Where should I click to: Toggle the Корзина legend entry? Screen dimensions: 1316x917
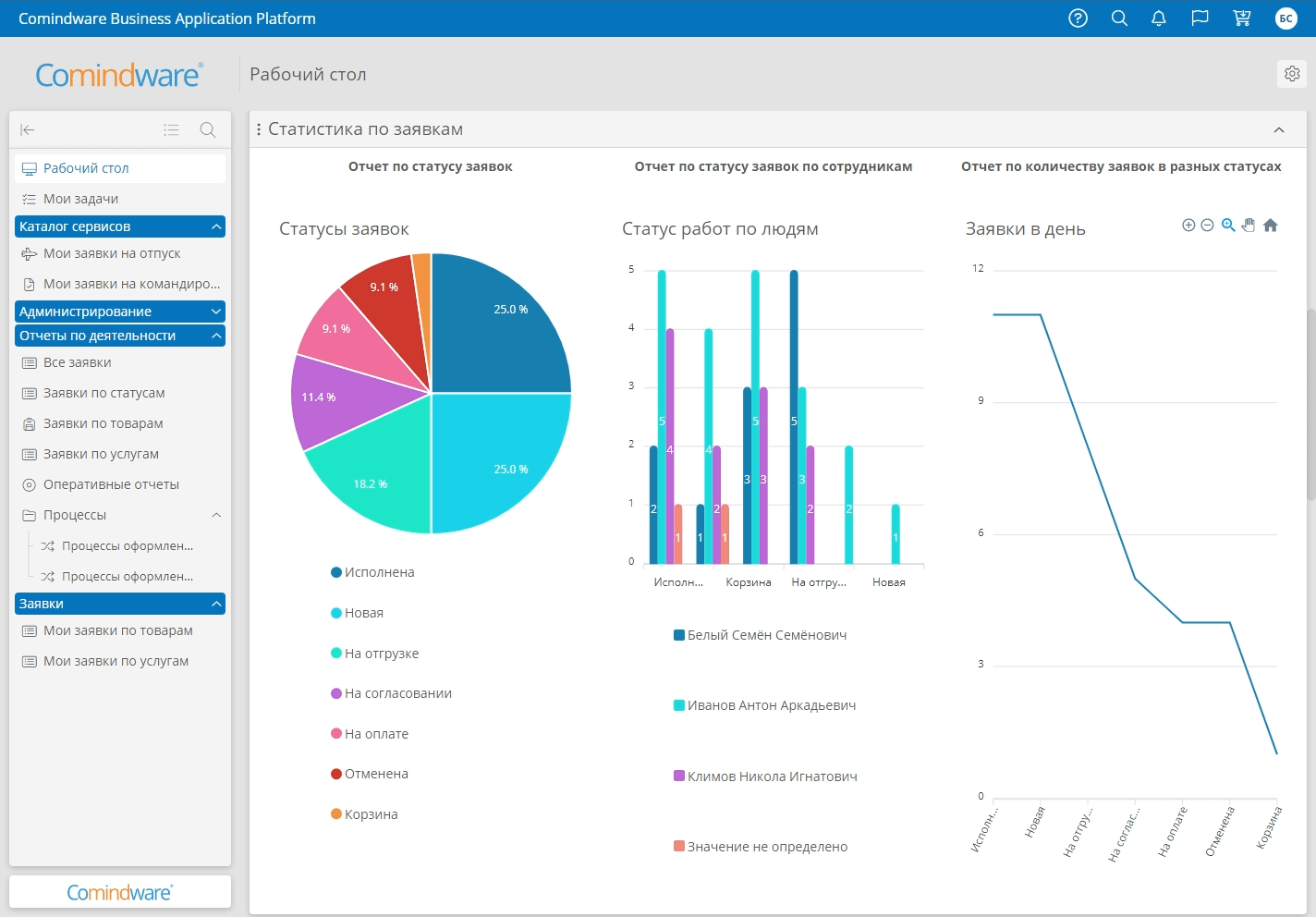[371, 814]
